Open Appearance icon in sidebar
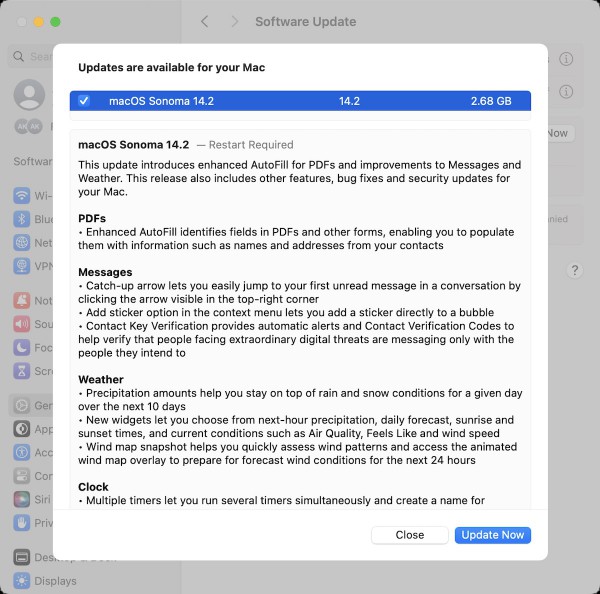This screenshot has width=600, height=594. [22, 429]
